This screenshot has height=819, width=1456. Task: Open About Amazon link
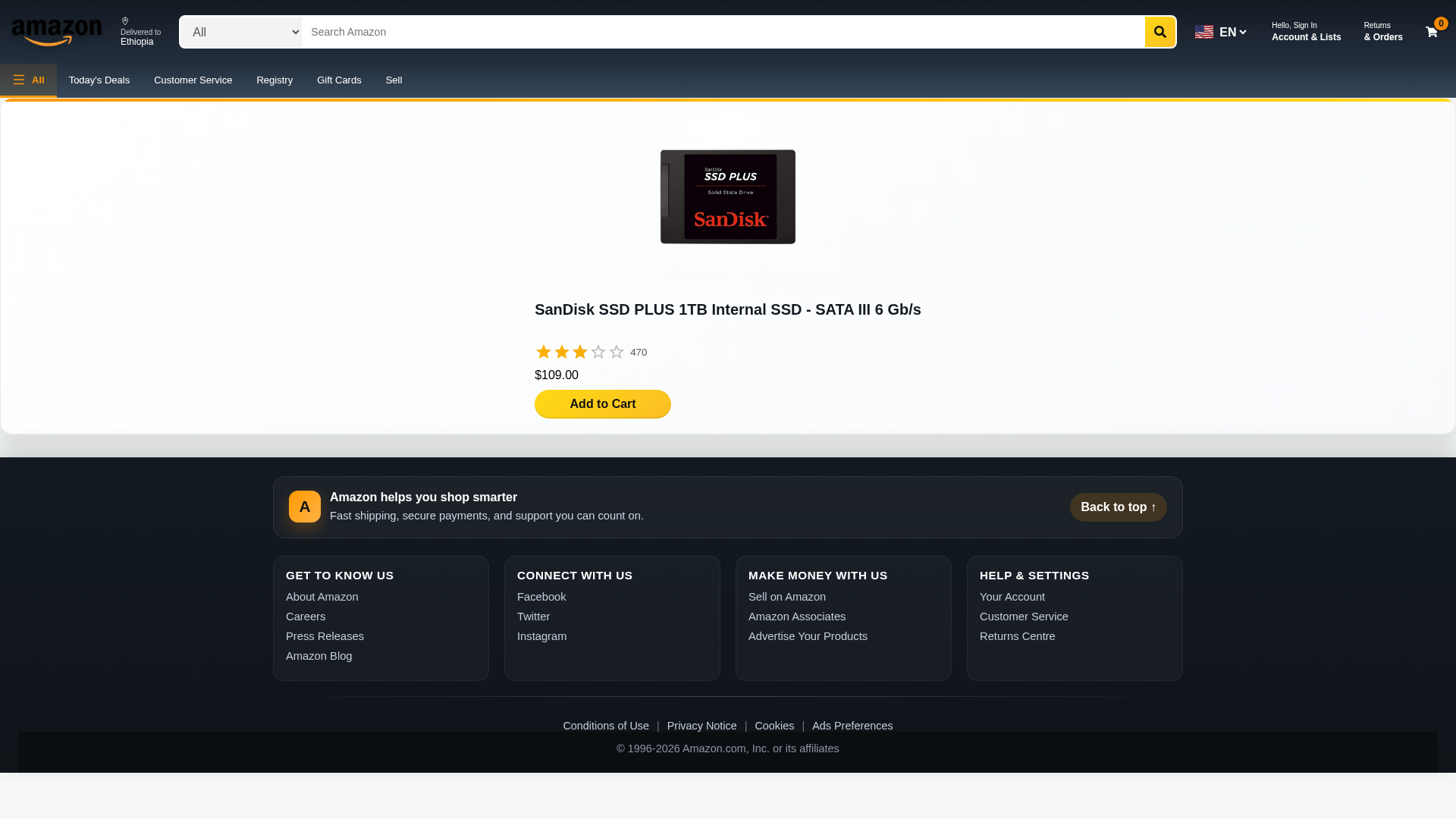click(322, 597)
